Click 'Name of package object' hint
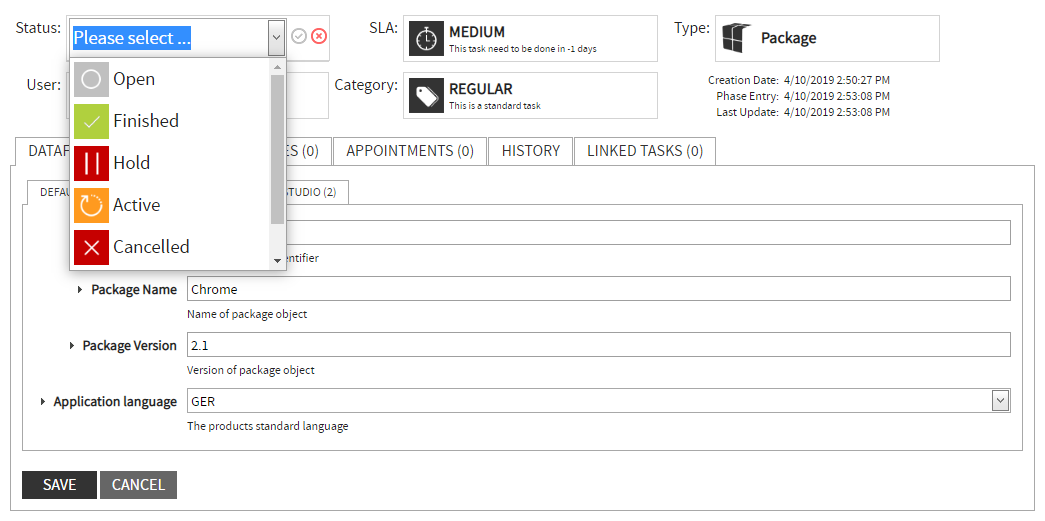Image resolution: width=1045 pixels, height=521 pixels. 247,314
